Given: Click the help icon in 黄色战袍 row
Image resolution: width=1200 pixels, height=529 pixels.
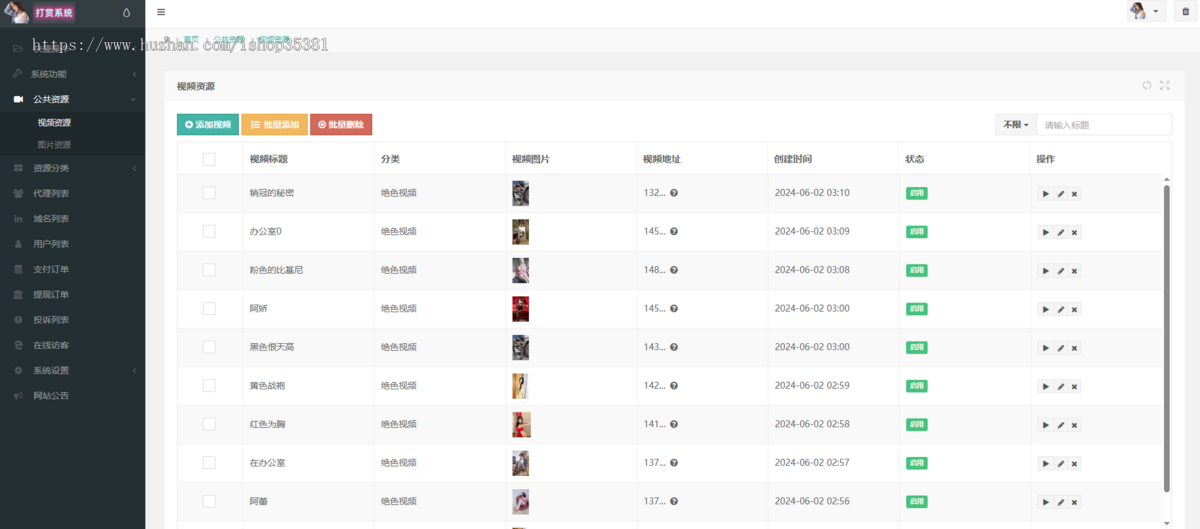Looking at the screenshot, I should click(674, 385).
